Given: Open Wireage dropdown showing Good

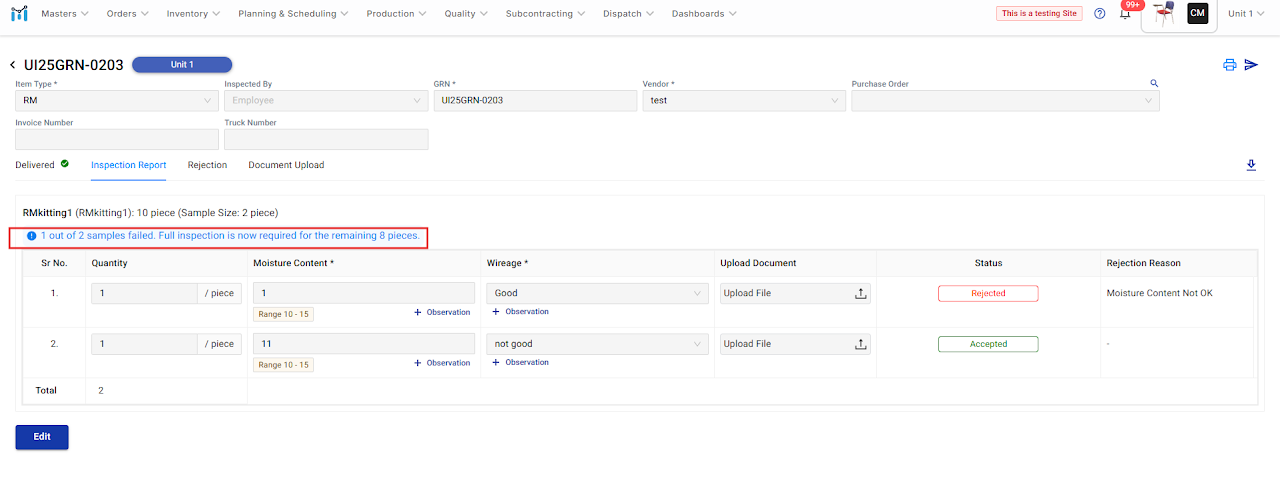Looking at the screenshot, I should coord(596,293).
